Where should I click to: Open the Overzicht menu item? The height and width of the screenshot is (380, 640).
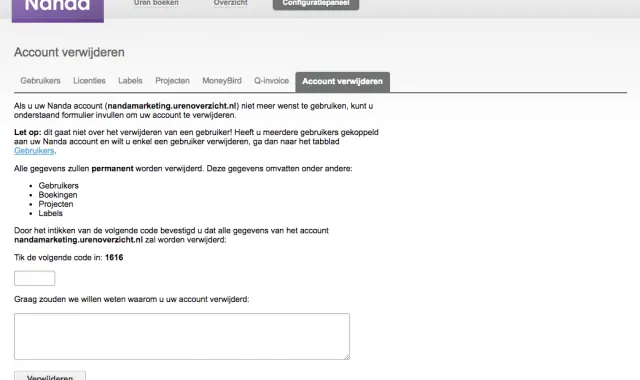[230, 3]
